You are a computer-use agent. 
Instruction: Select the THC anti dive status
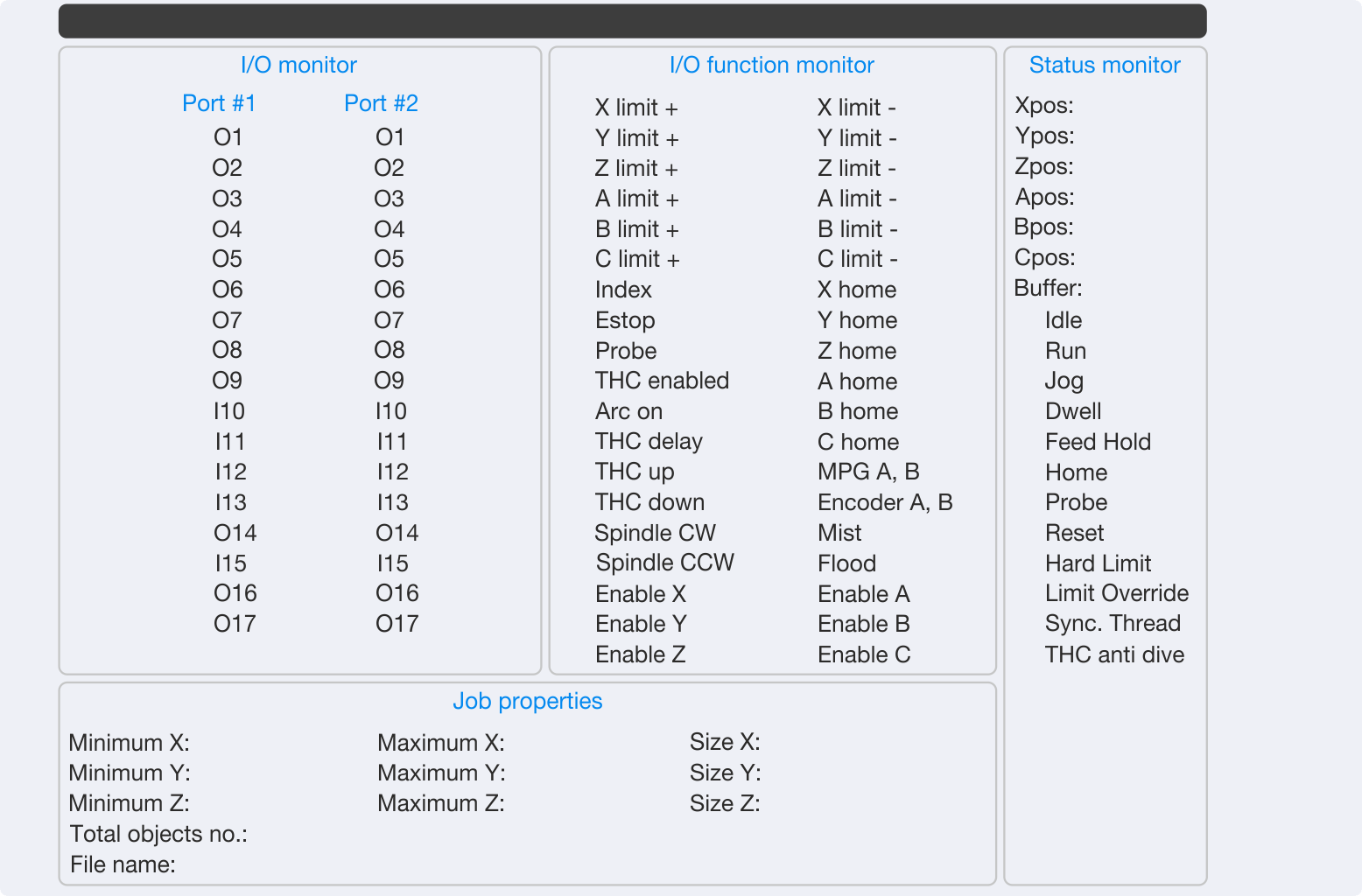(1114, 654)
